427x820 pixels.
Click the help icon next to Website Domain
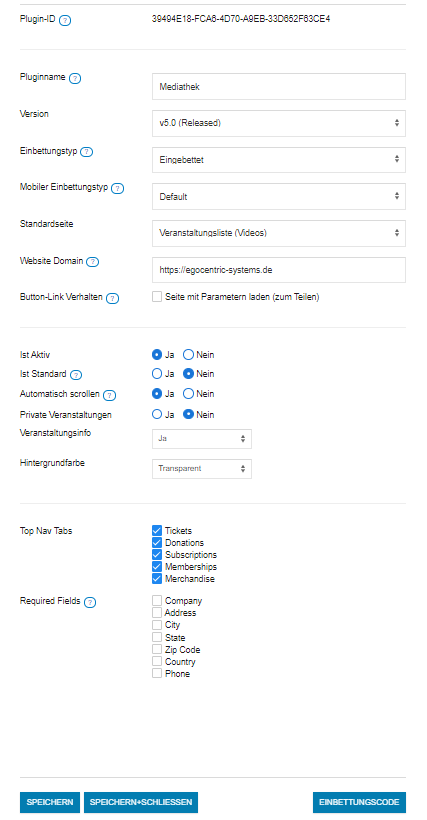click(93, 262)
